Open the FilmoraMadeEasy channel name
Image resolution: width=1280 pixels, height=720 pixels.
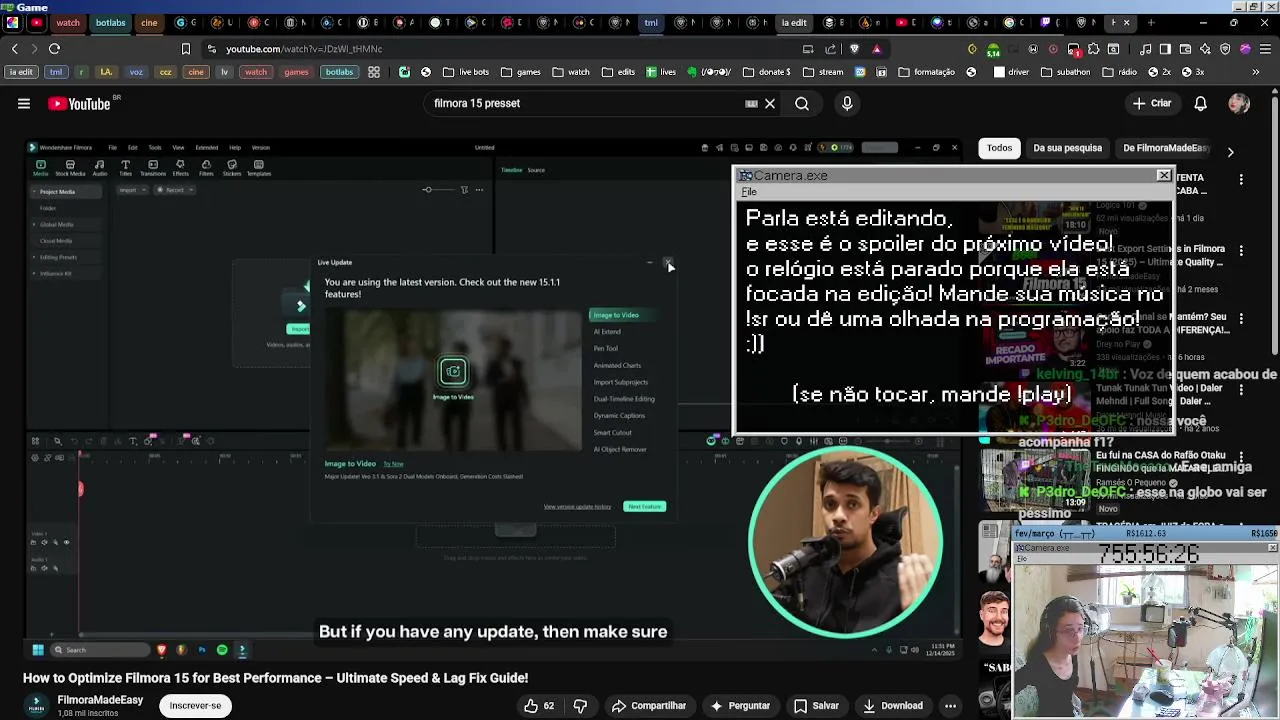pos(100,700)
